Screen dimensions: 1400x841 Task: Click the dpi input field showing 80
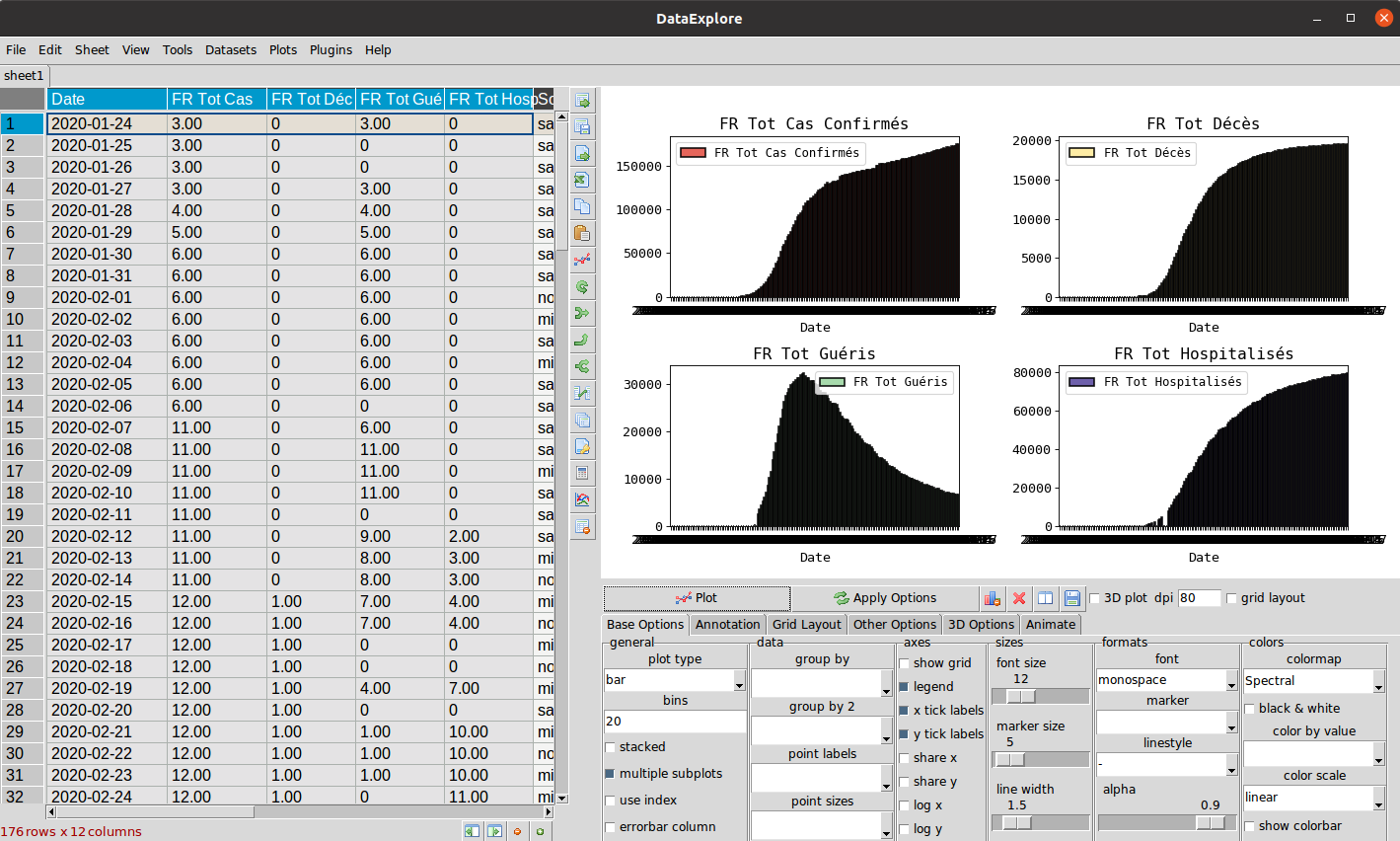pyautogui.click(x=1199, y=598)
